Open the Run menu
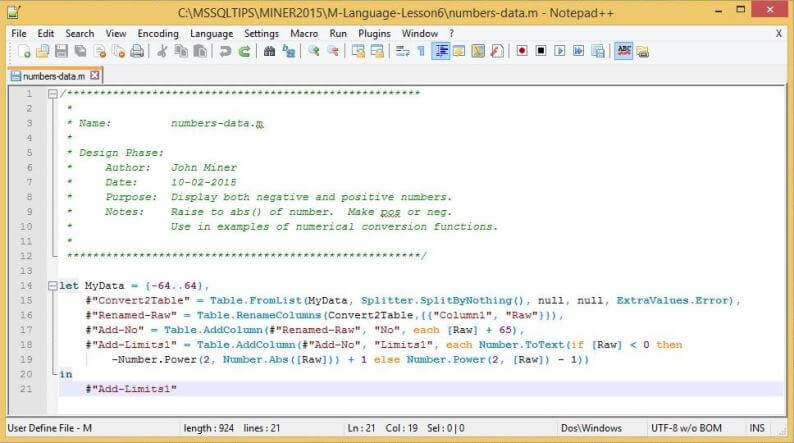This screenshot has width=794, height=443. [x=338, y=33]
